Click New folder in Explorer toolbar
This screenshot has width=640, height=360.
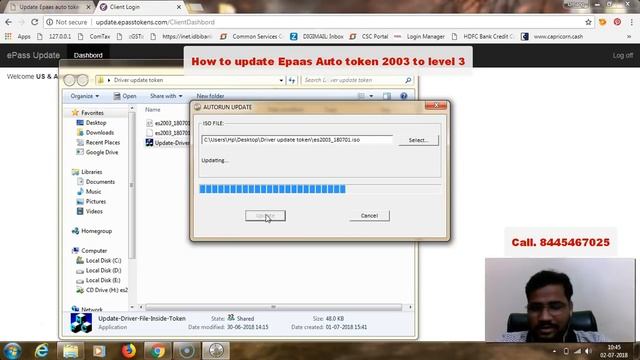210,96
